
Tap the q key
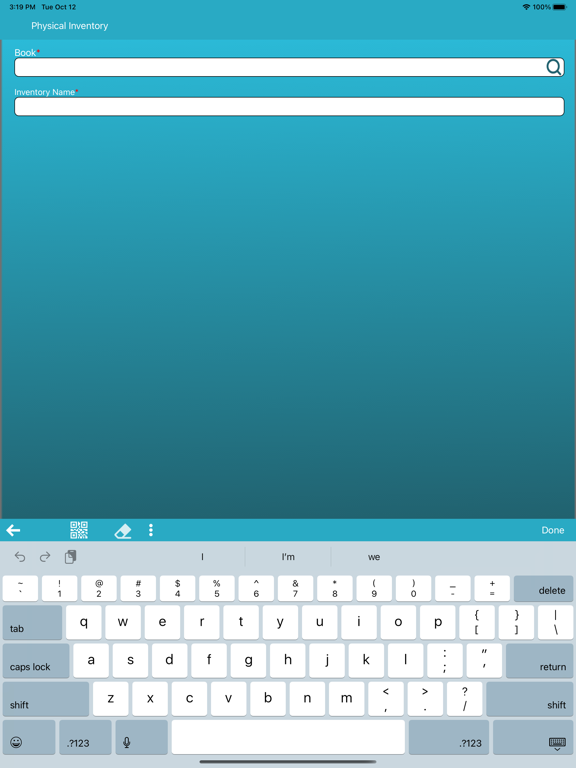coord(84,622)
